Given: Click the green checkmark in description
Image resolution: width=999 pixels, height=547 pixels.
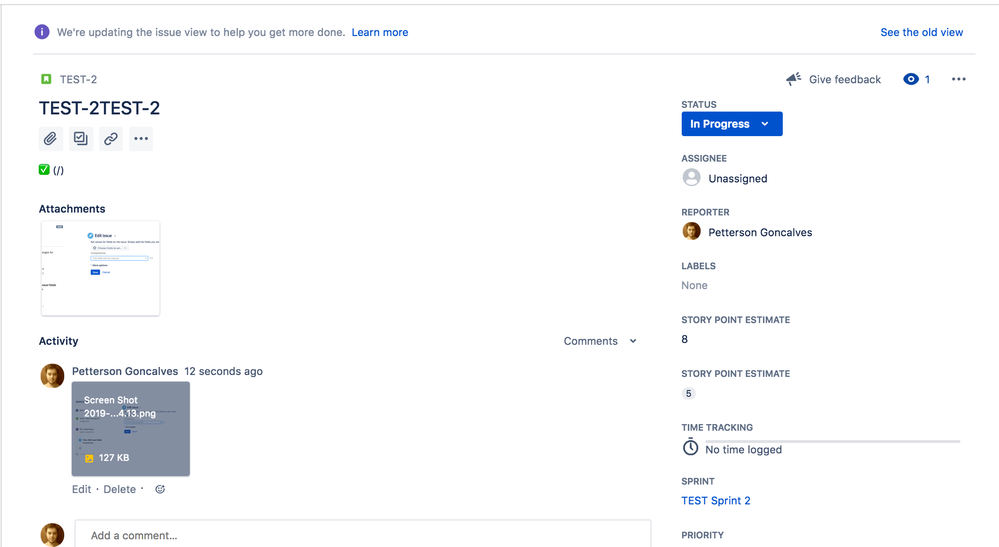Looking at the screenshot, I should [44, 169].
